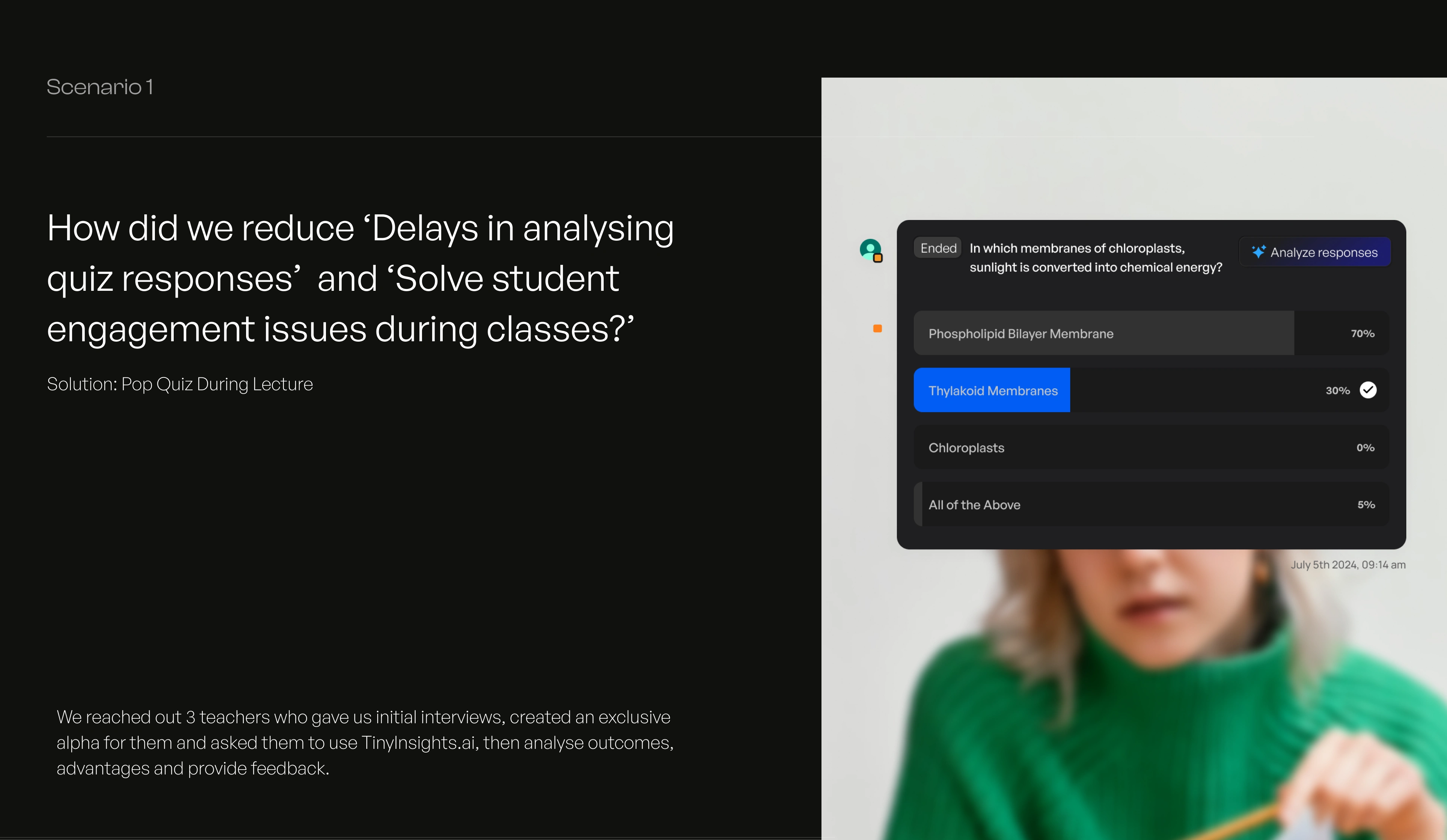Click the 70% result value

(1362, 334)
